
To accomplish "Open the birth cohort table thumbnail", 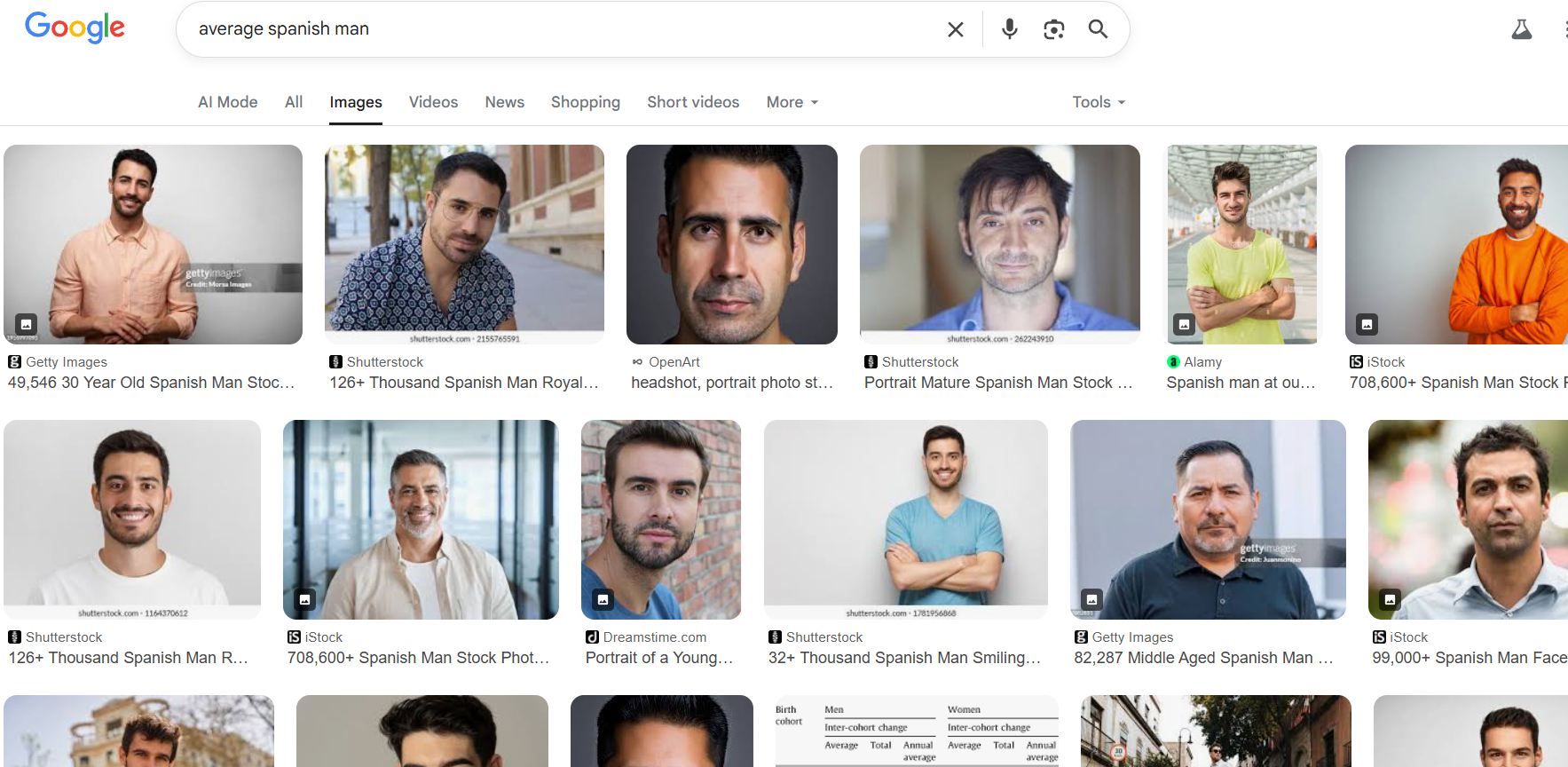I will pyautogui.click(x=917, y=731).
